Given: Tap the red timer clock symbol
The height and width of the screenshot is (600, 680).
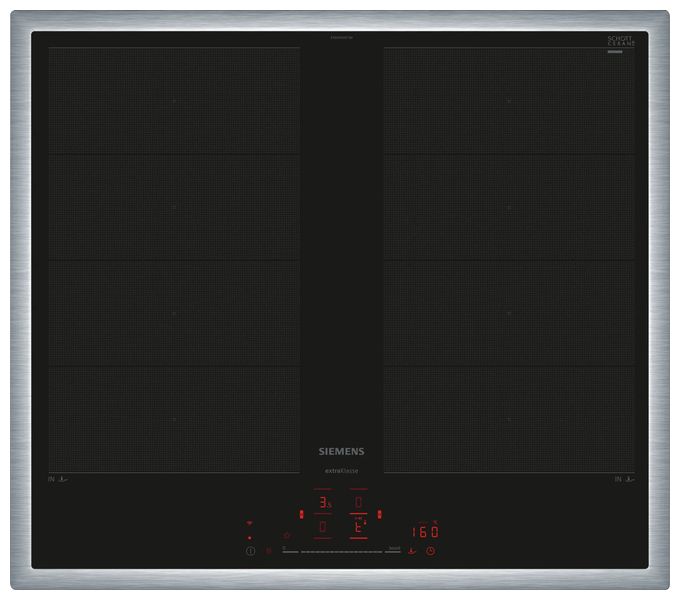Looking at the screenshot, I should [430, 551].
